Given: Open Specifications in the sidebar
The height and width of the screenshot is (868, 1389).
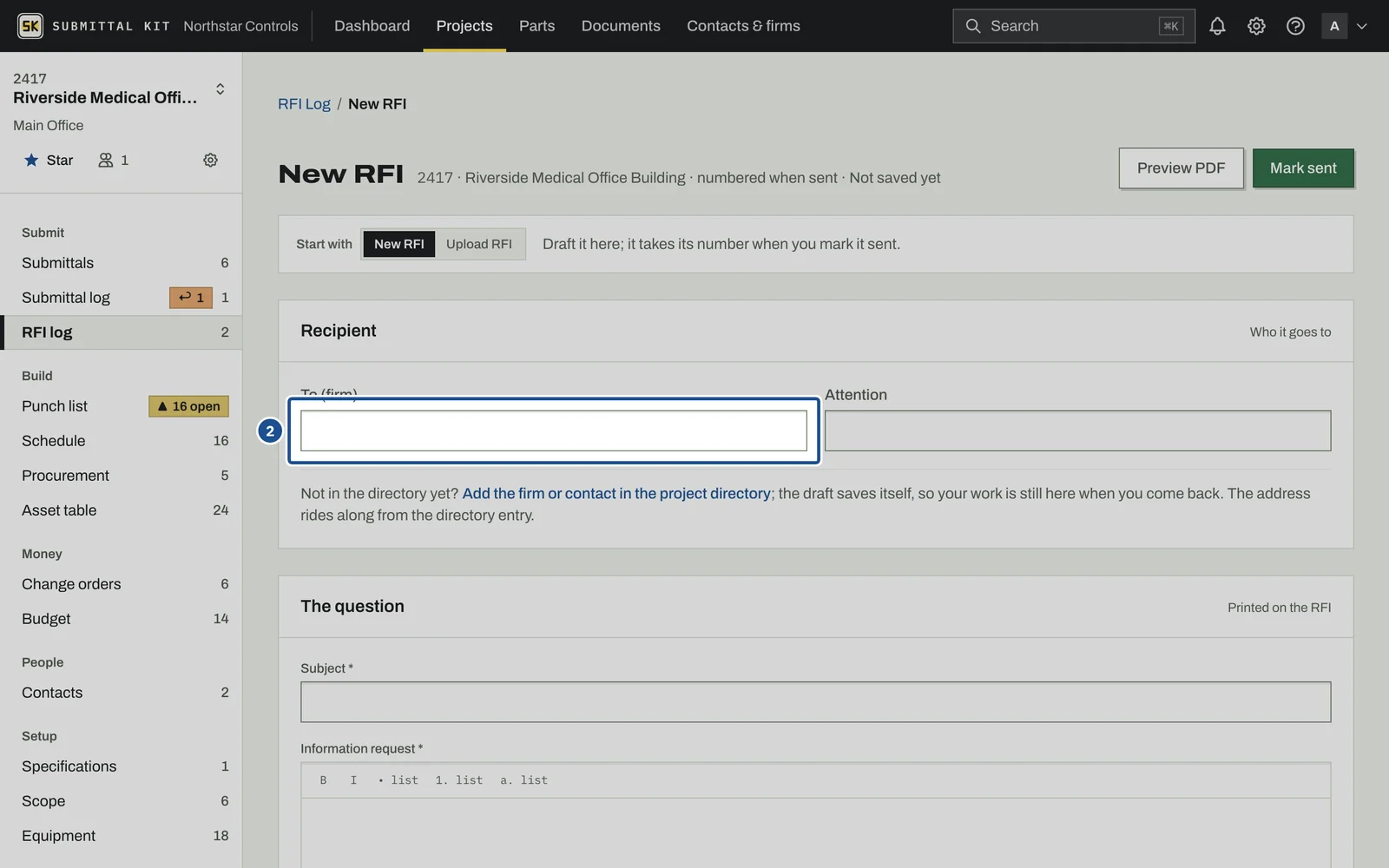Looking at the screenshot, I should click(122, 766).
